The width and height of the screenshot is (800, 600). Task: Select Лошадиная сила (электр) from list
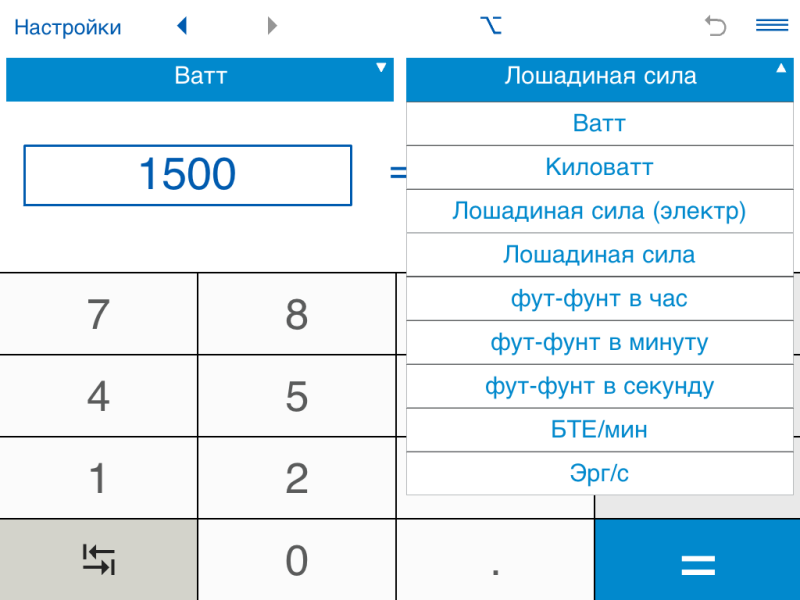tap(599, 211)
